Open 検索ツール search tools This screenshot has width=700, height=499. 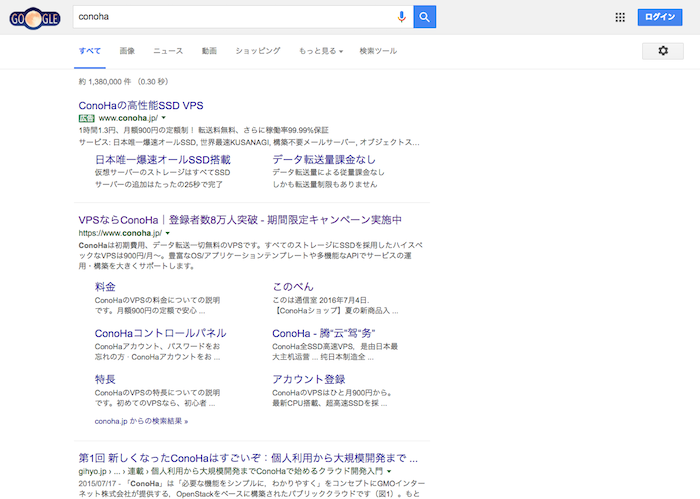(x=378, y=50)
